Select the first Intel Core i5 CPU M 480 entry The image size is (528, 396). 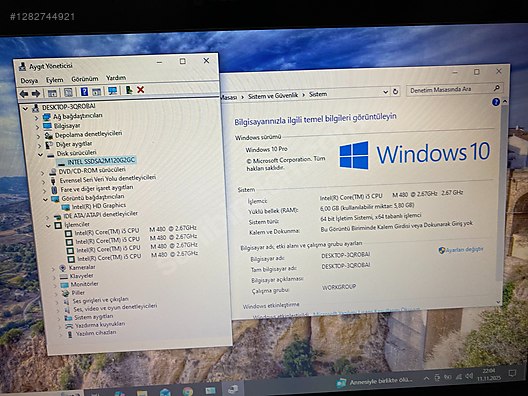coord(135,231)
